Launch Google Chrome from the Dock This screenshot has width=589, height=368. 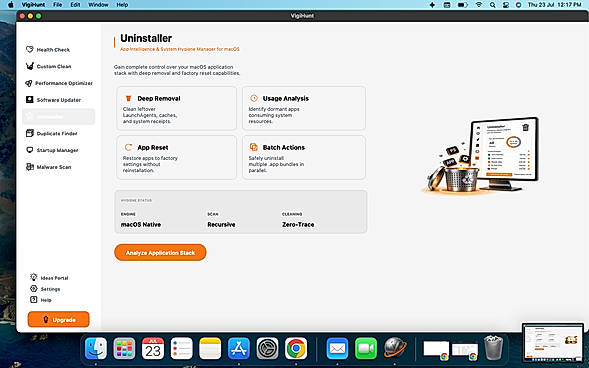[x=296, y=348]
